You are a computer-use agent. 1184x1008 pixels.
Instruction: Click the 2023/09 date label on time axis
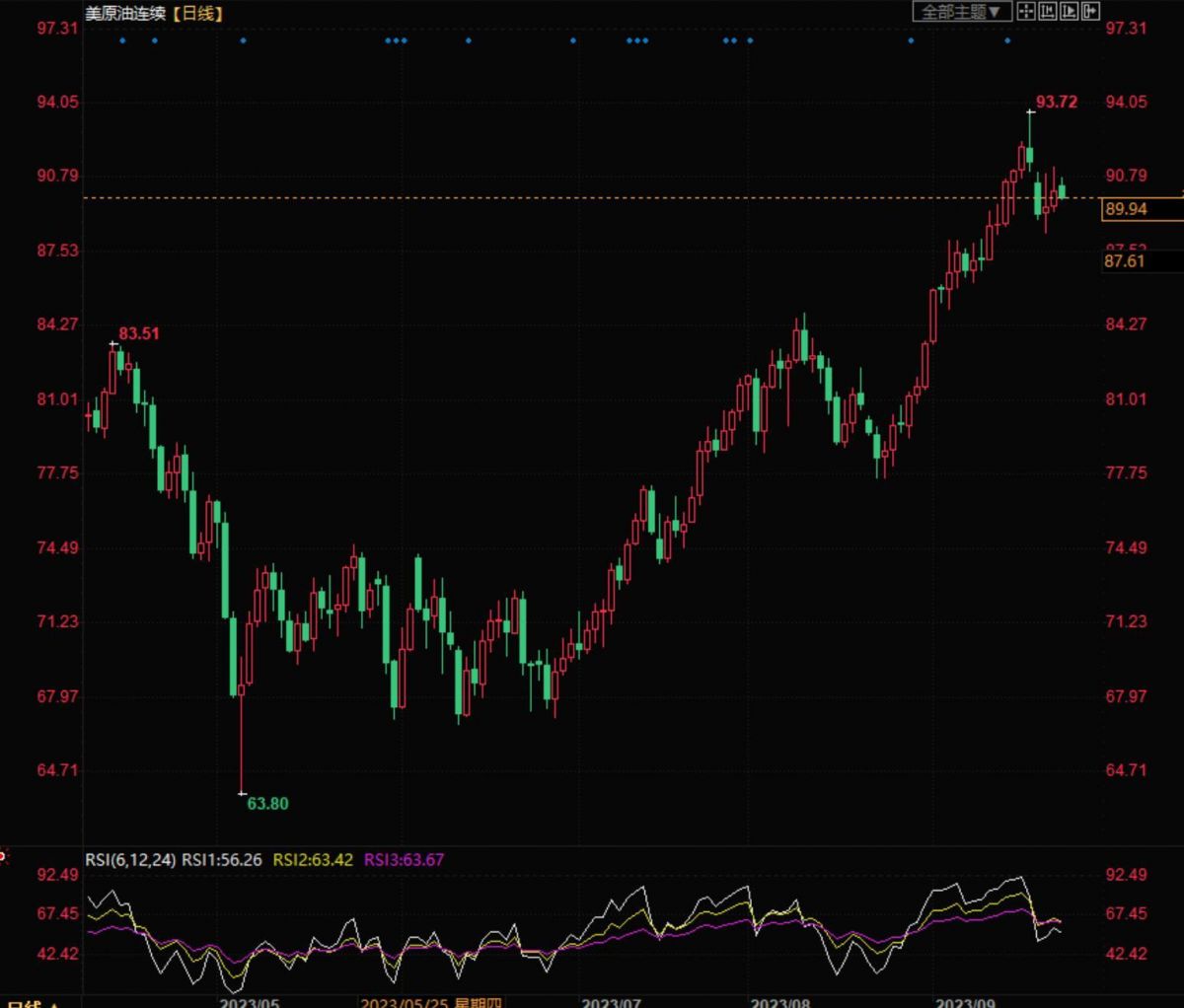click(x=966, y=1003)
